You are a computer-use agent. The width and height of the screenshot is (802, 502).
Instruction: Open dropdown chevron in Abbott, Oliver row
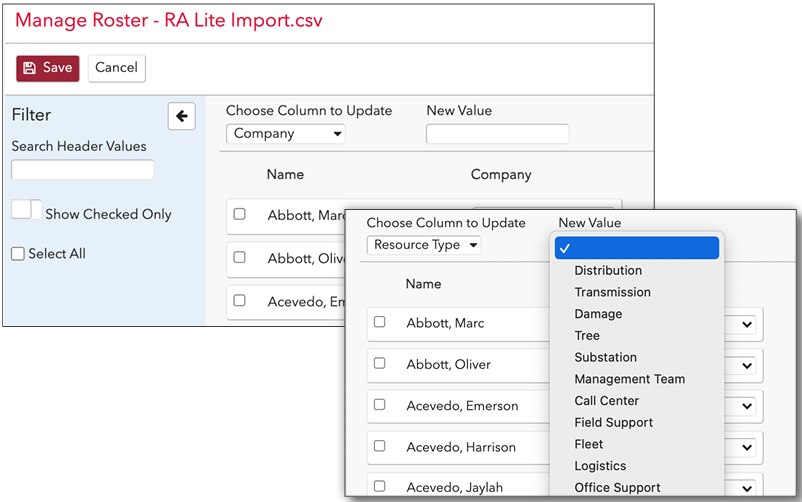click(747, 366)
